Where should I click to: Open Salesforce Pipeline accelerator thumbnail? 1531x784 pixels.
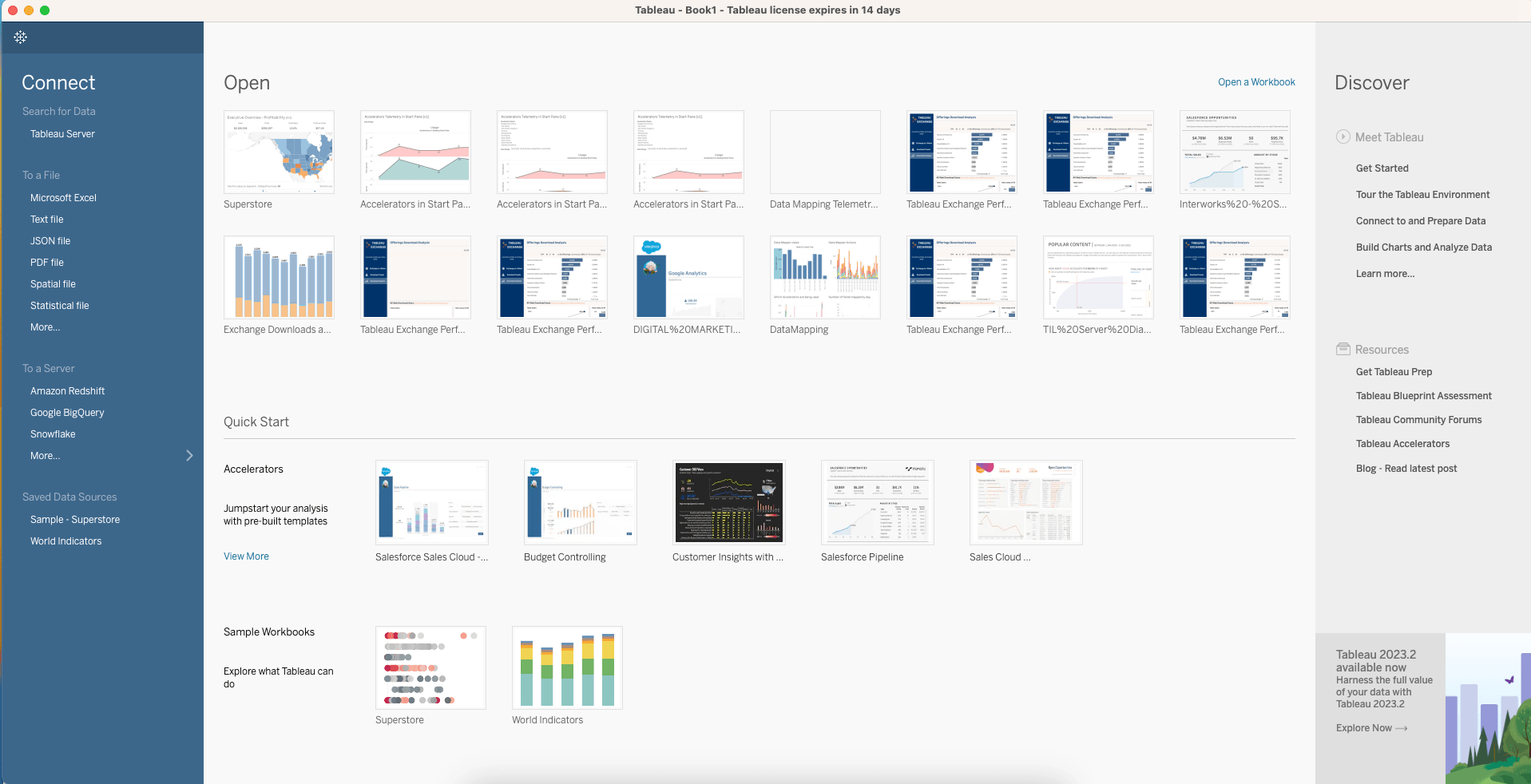878,502
